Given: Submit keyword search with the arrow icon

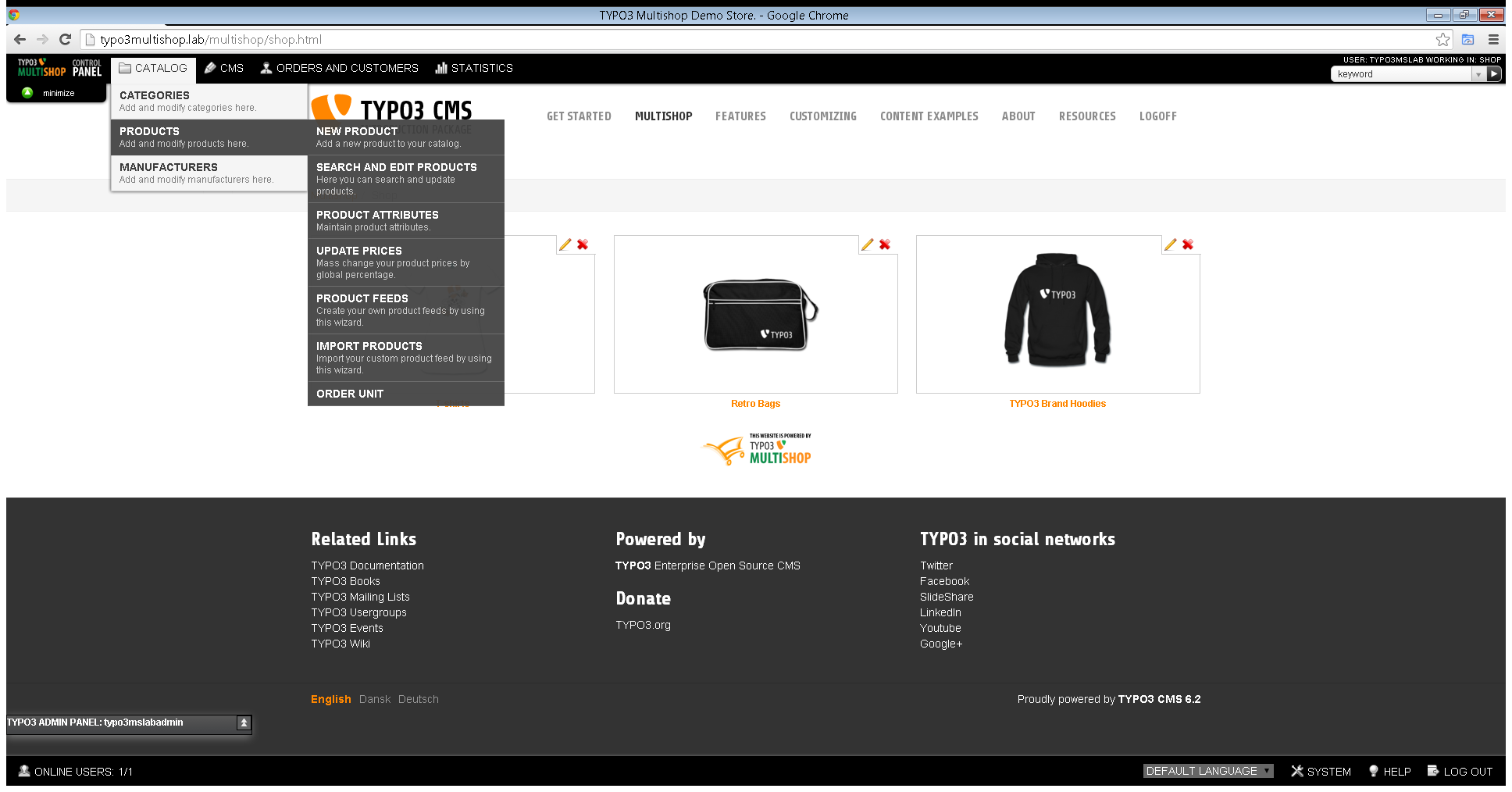Looking at the screenshot, I should (x=1494, y=73).
